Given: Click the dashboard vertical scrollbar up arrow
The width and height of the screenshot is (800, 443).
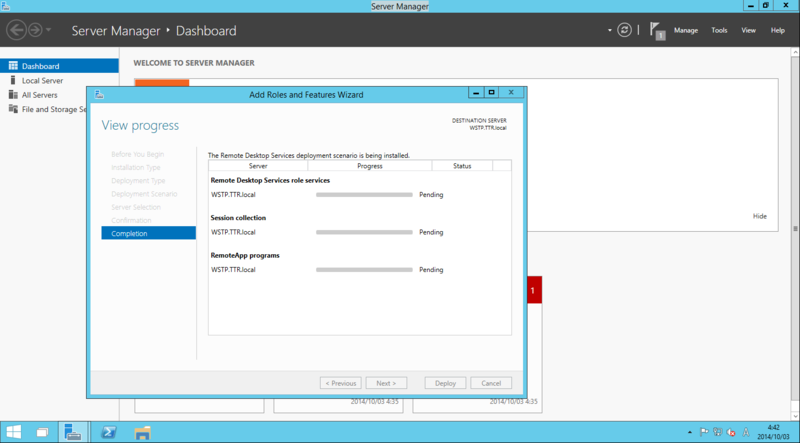Looking at the screenshot, I should 795,52.
